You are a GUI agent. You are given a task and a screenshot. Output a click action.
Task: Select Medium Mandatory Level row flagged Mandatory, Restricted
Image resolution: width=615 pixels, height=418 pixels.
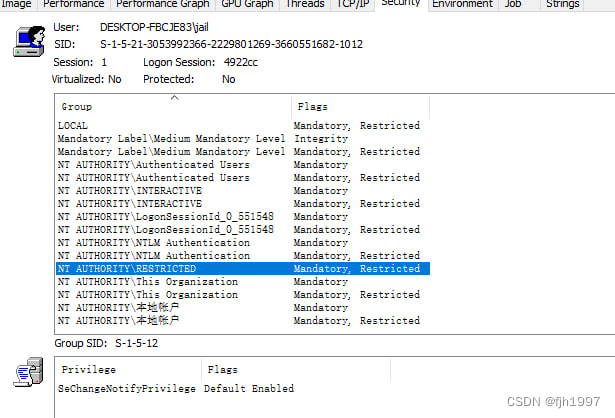tap(243, 151)
